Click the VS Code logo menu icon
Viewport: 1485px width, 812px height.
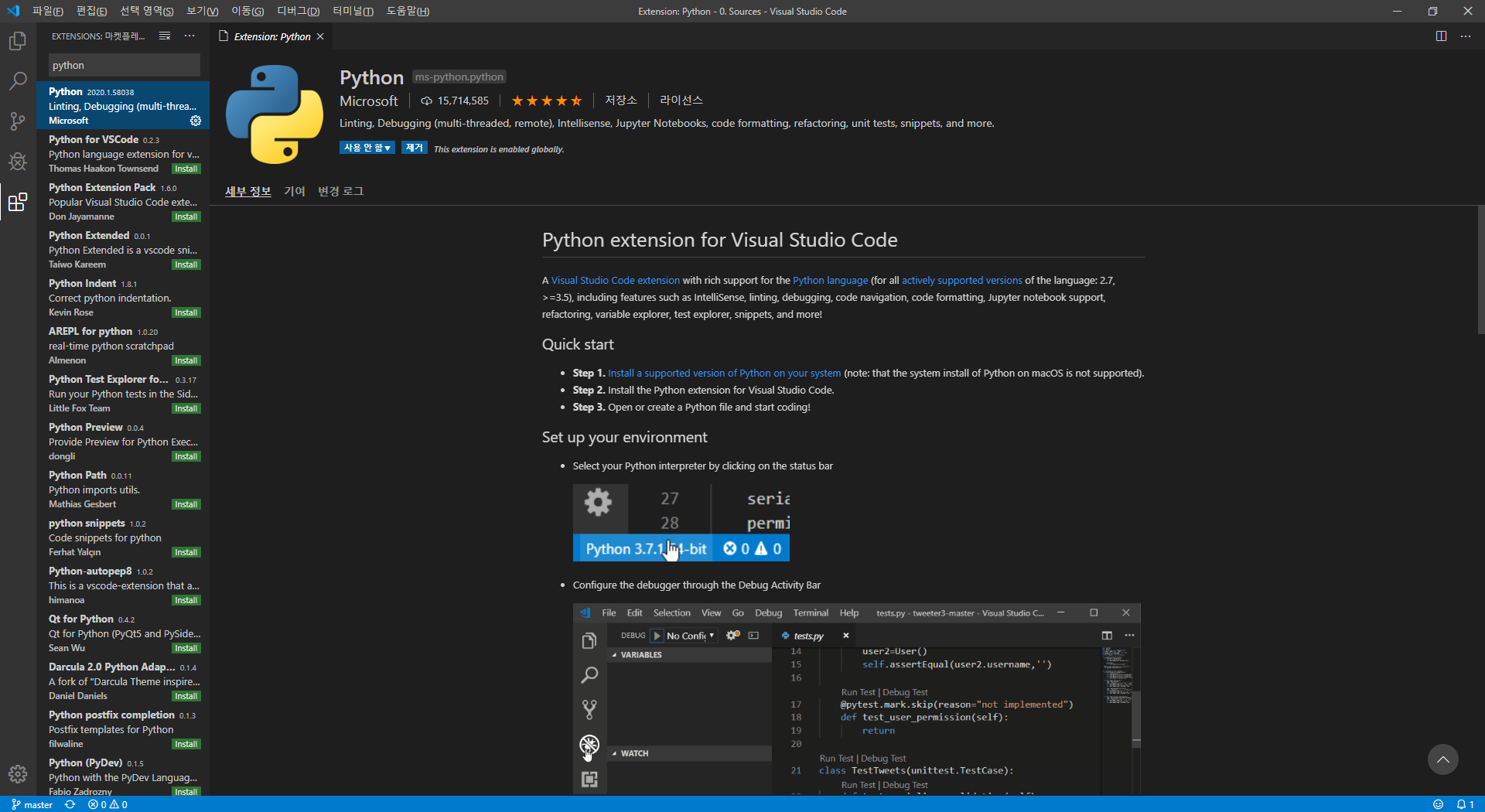13,11
